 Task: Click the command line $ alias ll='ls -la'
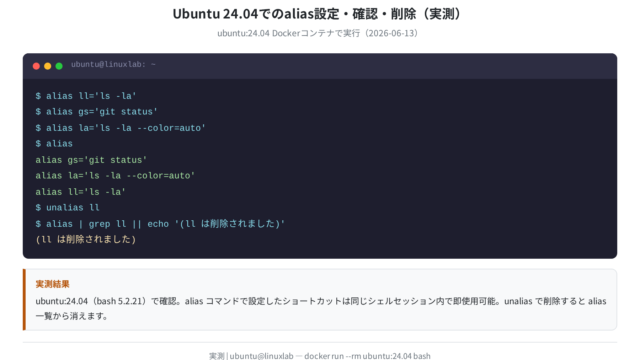pos(86,96)
